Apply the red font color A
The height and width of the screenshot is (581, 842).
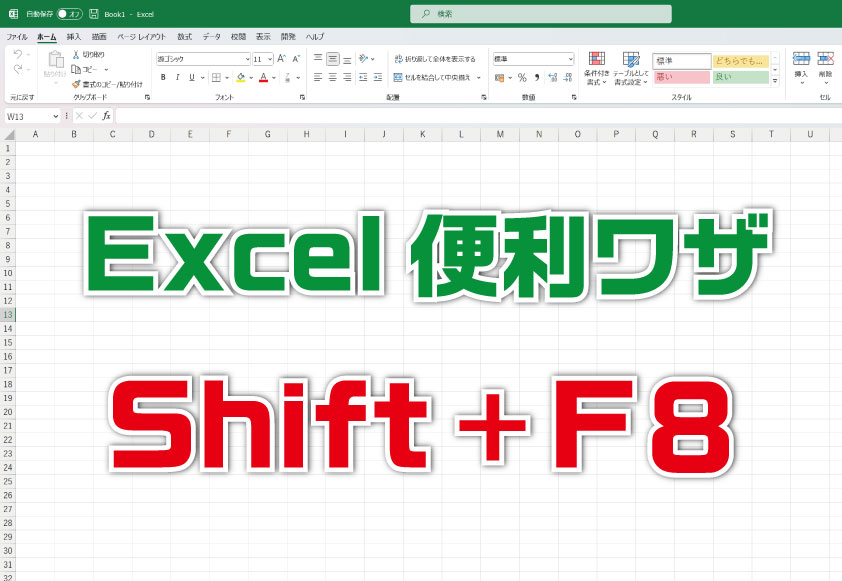(264, 77)
